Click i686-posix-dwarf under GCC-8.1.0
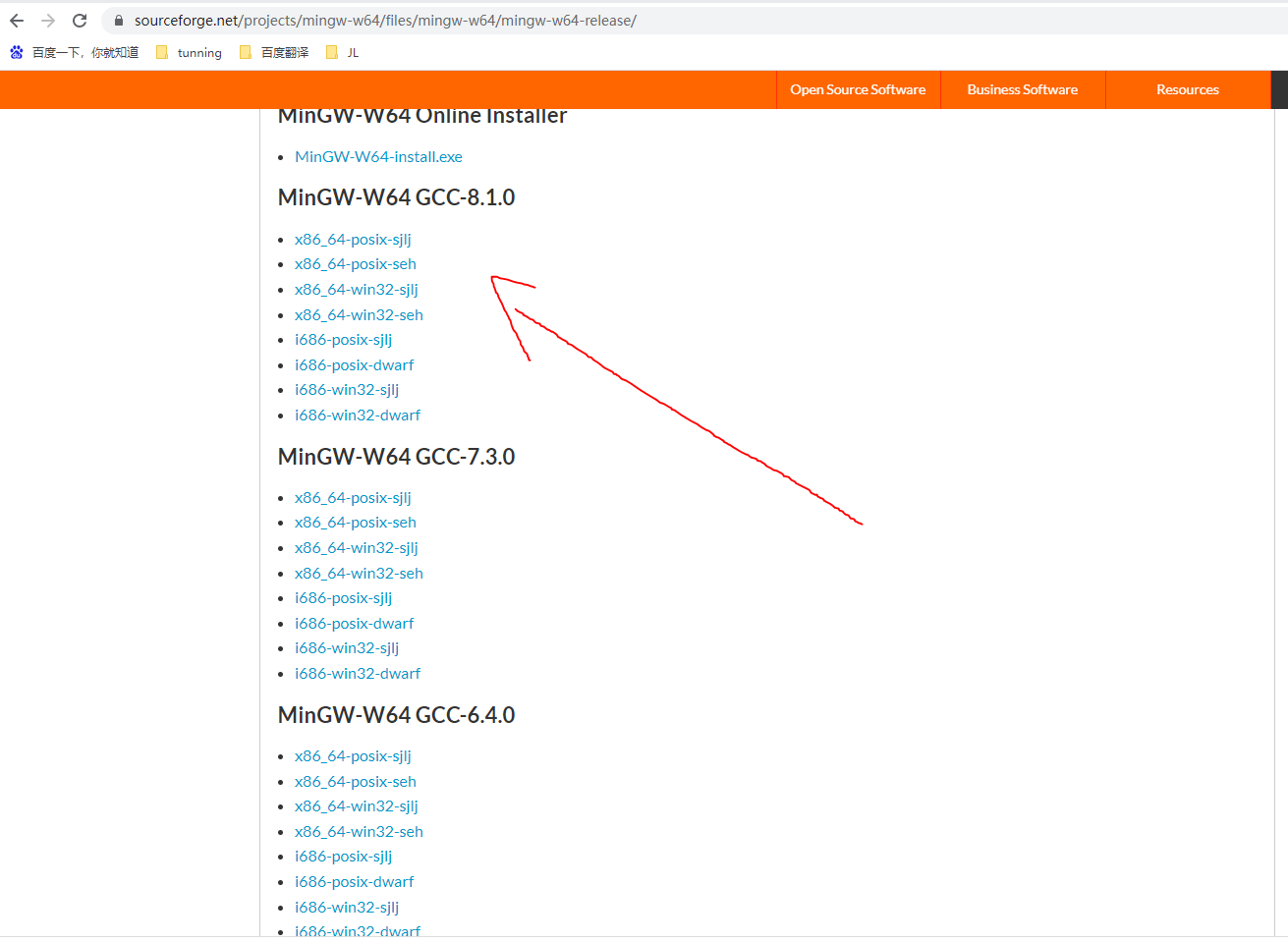Image resolution: width=1288 pixels, height=943 pixels. click(354, 365)
